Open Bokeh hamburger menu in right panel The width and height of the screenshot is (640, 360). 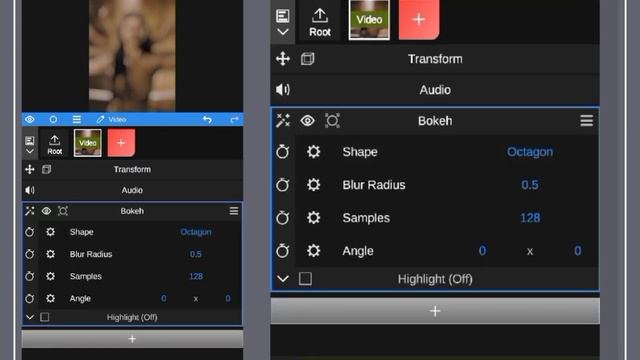pos(587,121)
